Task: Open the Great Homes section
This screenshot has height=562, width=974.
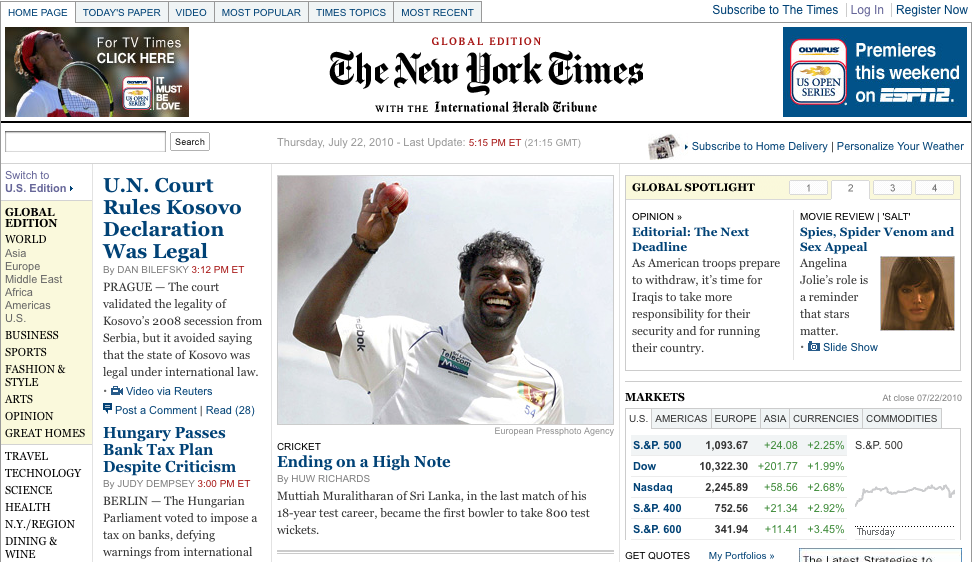Action: click(x=45, y=433)
